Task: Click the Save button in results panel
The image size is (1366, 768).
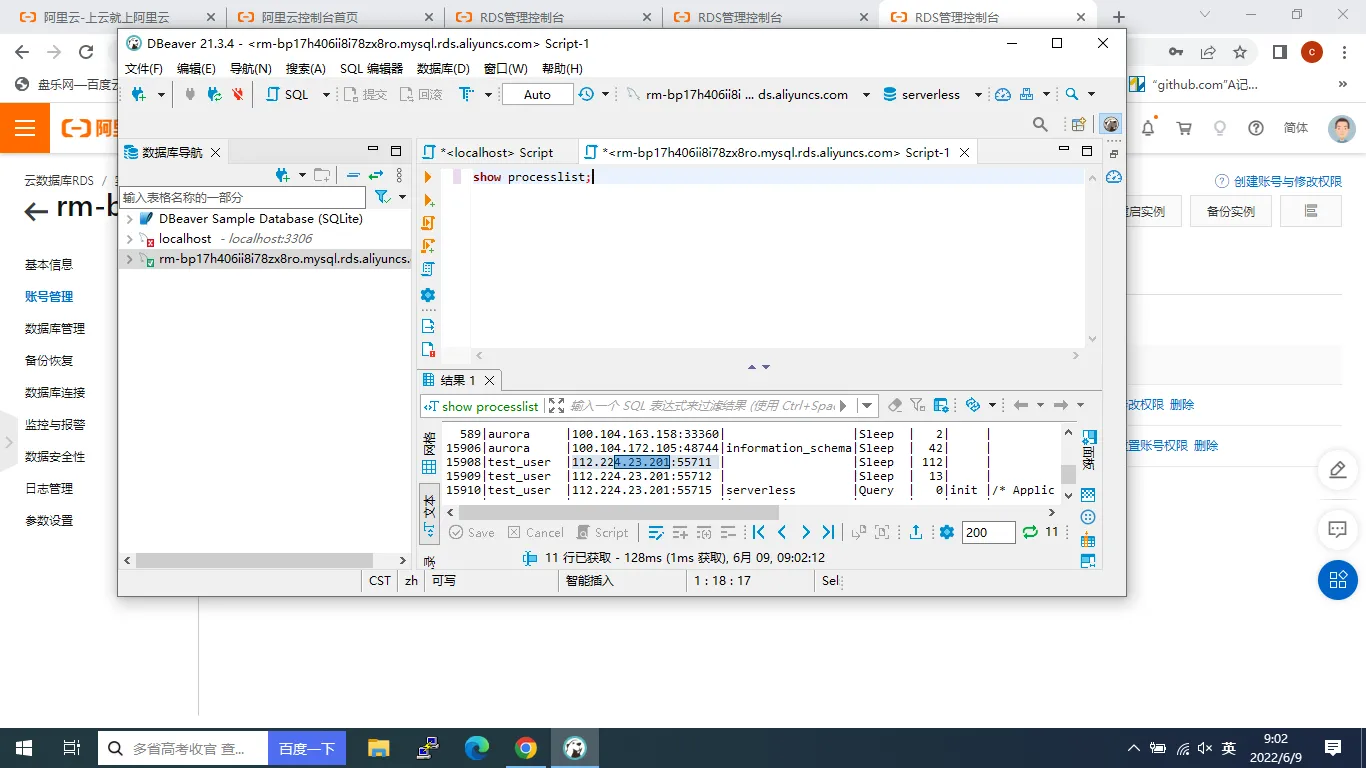Action: (472, 532)
